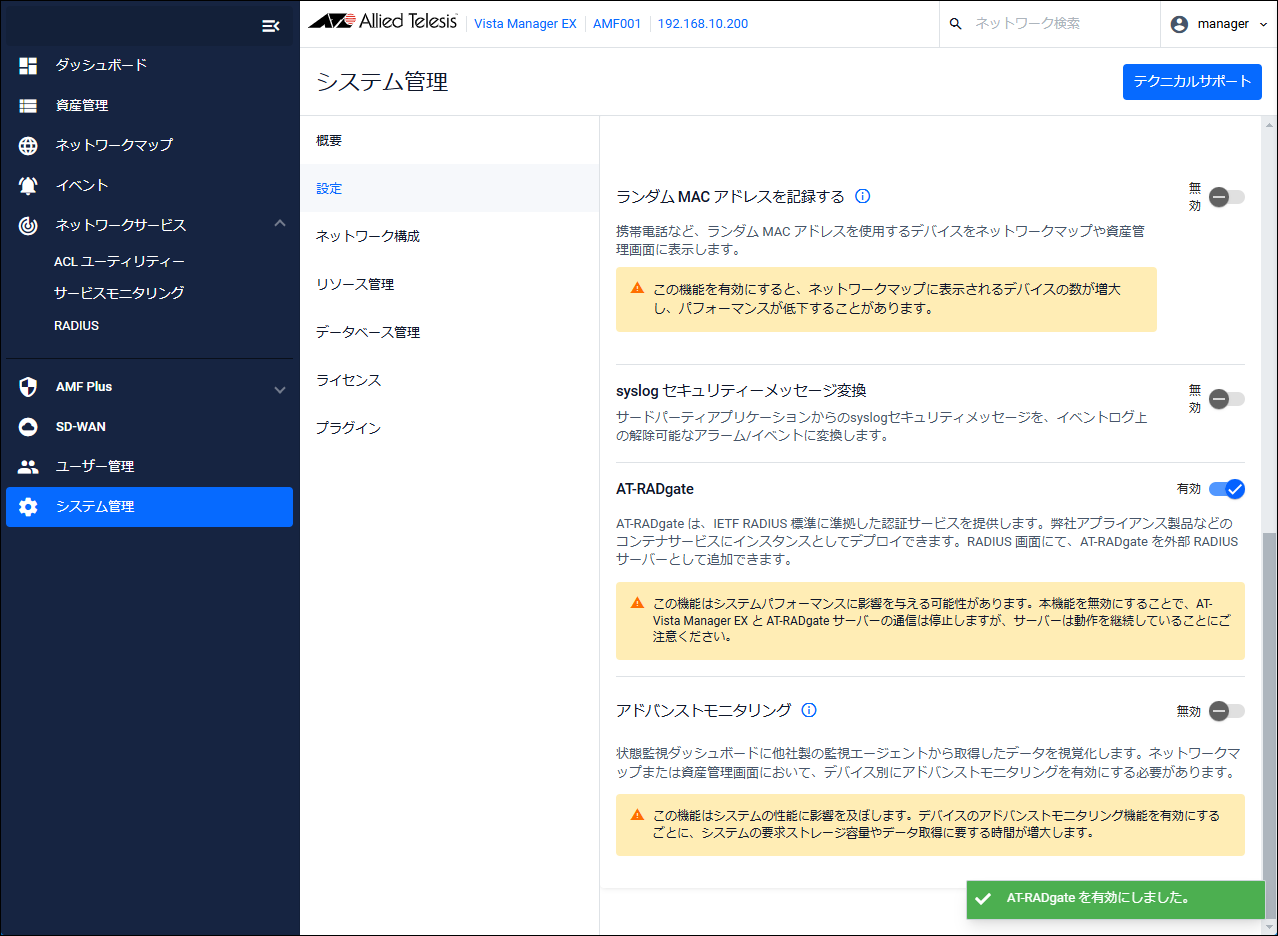Screen dimensions: 1278x936
Task: Click the Vista Manager EX link
Action: pyautogui.click(x=525, y=24)
